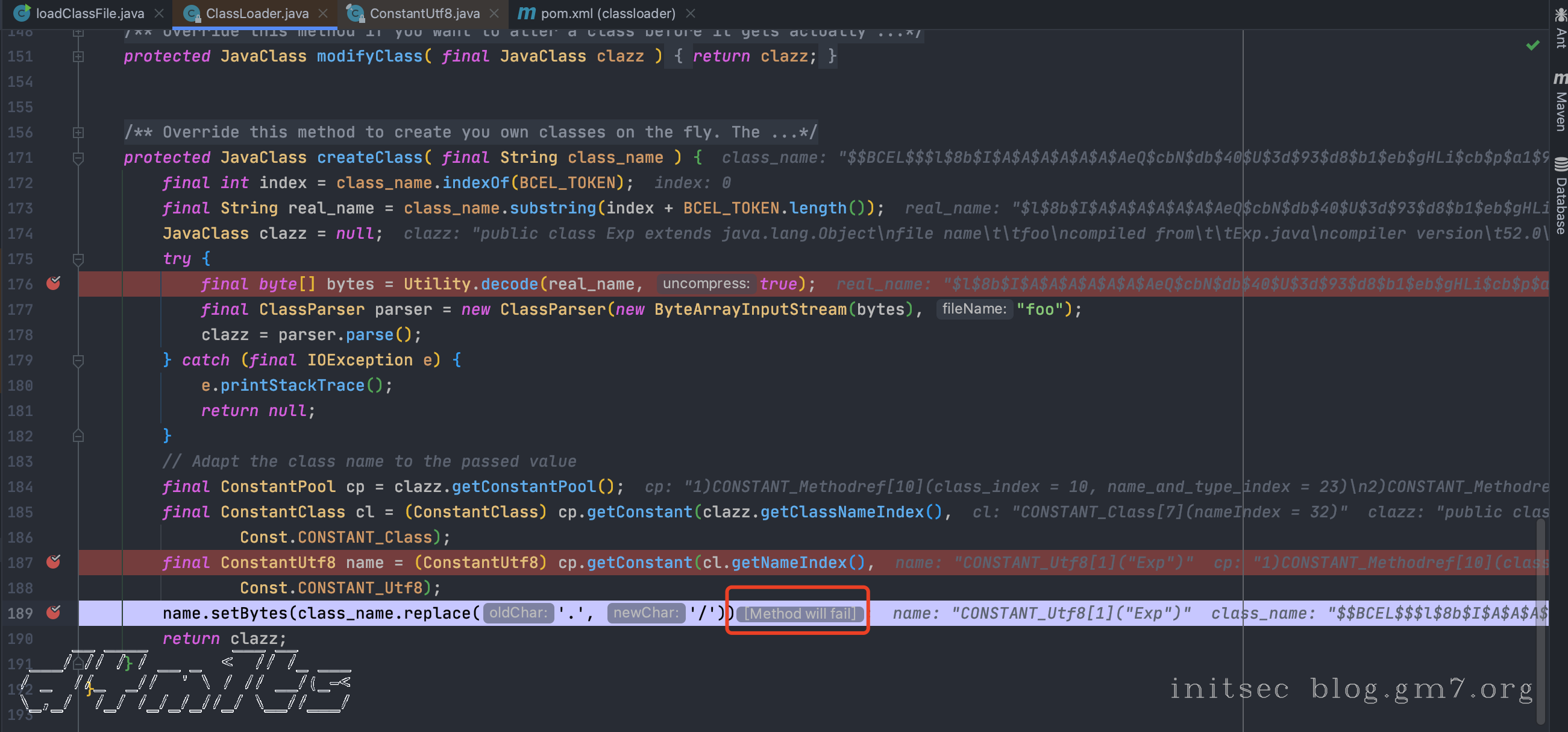
Task: Collapse createClass method fold at line 171
Action: 78,158
